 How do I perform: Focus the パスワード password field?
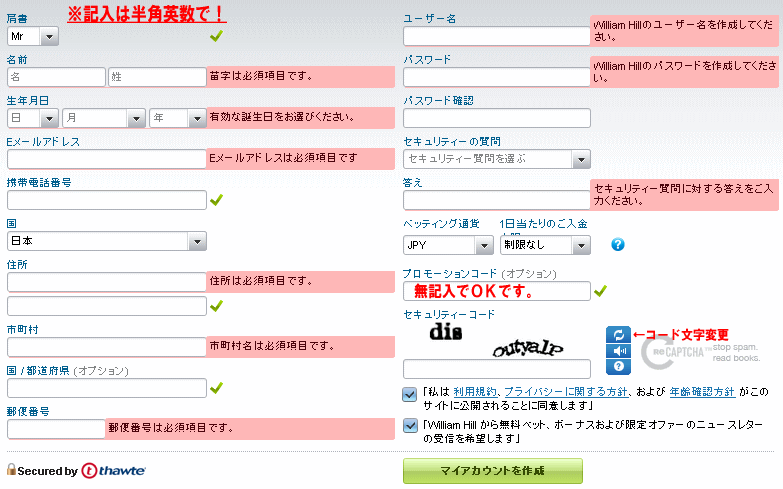pyautogui.click(x=497, y=77)
